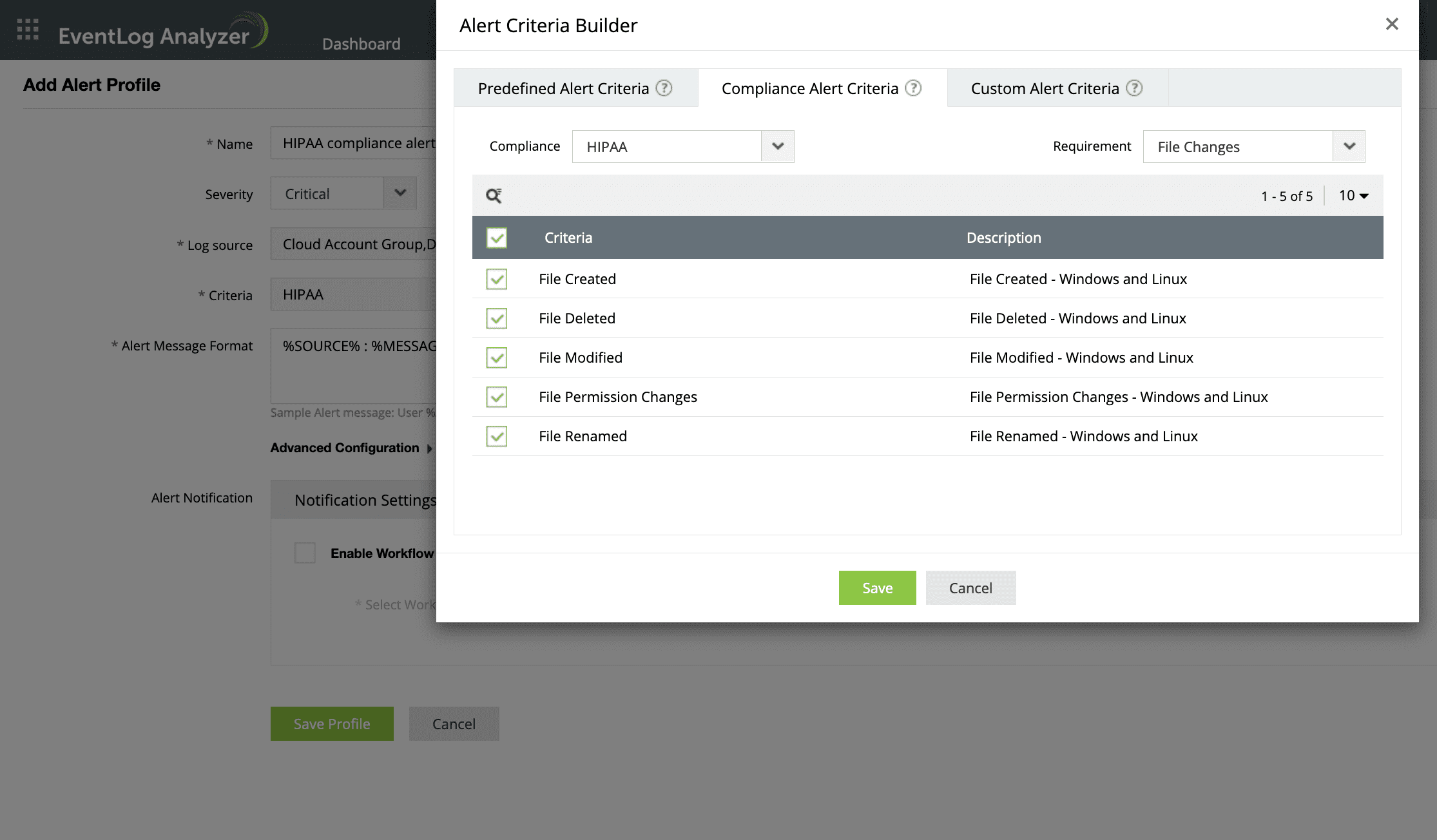
Task: Switch to Custom Alert Criteria tab
Action: [x=1045, y=89]
